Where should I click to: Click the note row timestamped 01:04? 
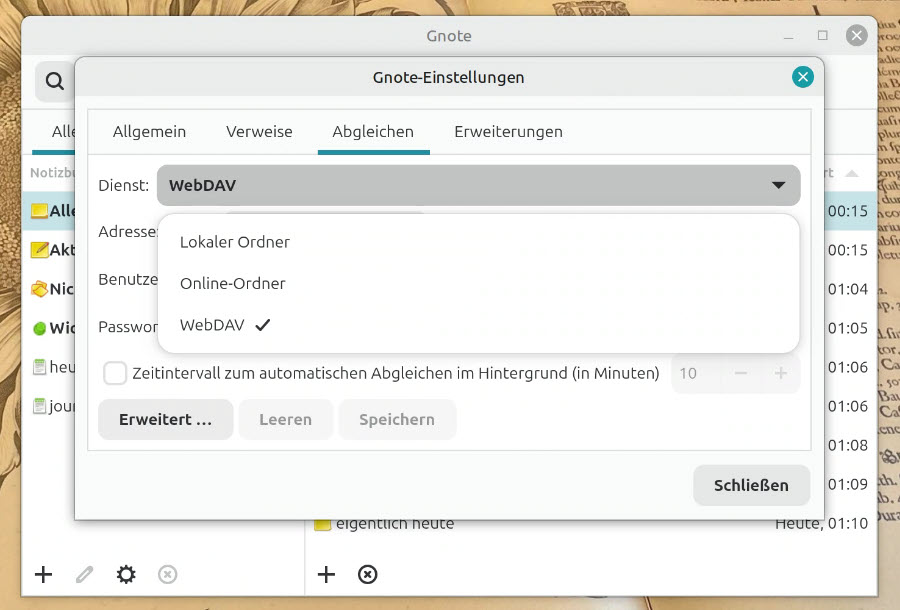[848, 289]
